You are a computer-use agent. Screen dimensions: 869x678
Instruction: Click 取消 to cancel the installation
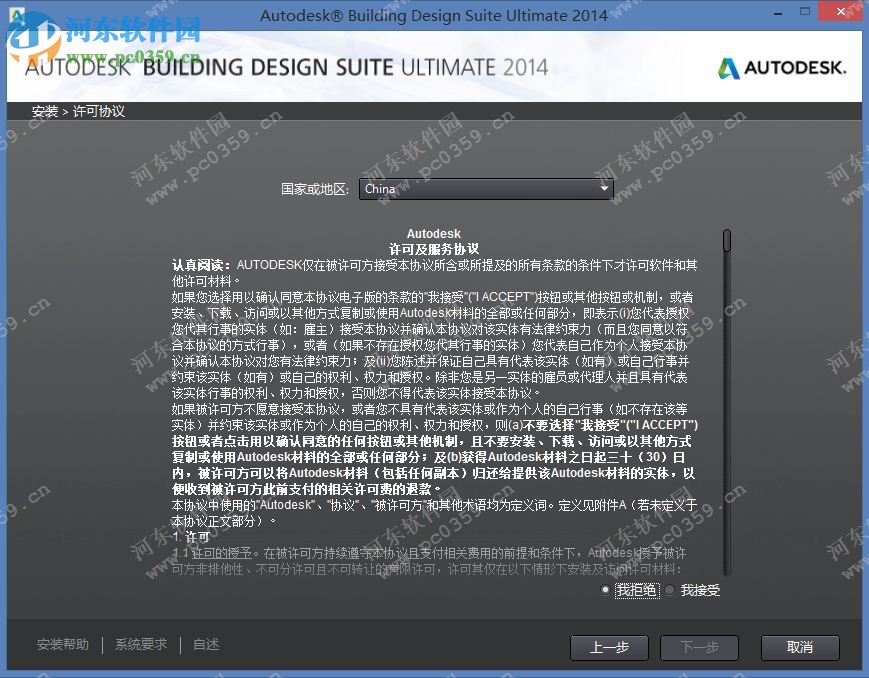tap(800, 648)
